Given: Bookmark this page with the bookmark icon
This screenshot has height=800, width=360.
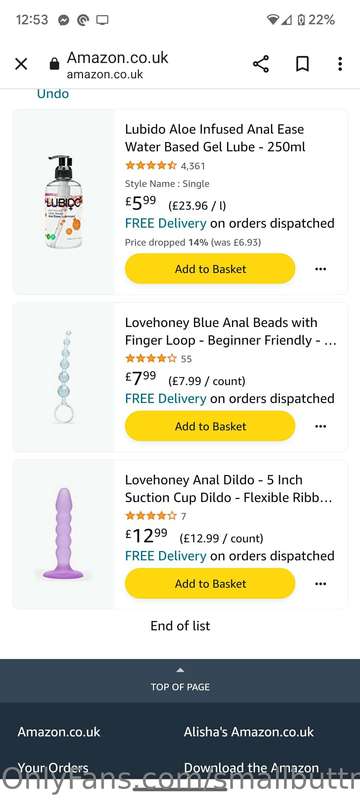Looking at the screenshot, I should click(302, 64).
